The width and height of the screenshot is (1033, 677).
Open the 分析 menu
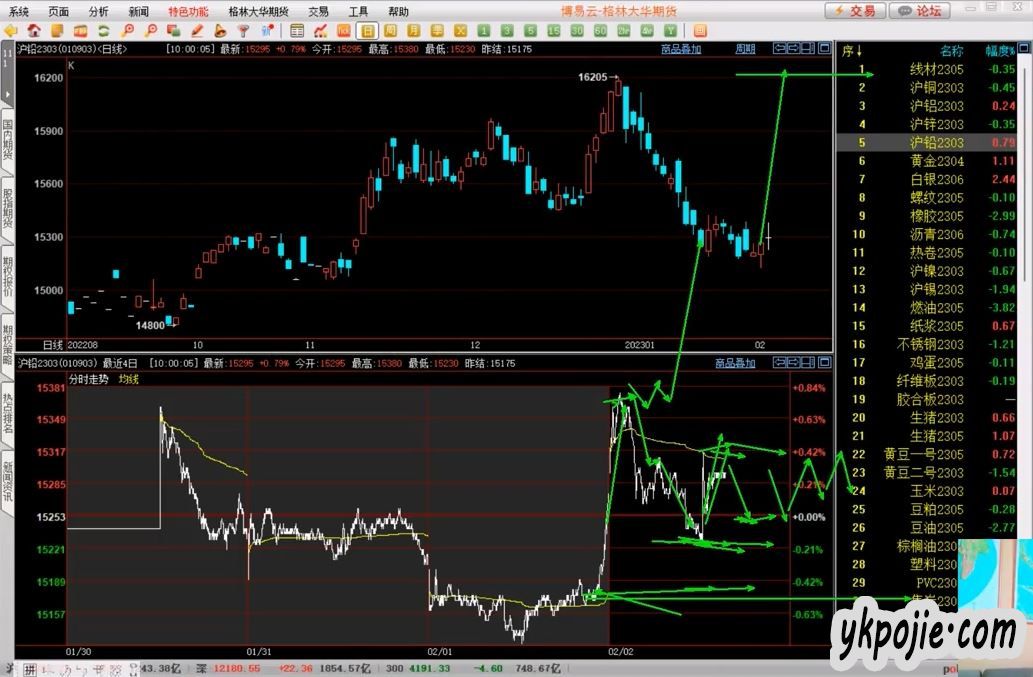[x=98, y=11]
